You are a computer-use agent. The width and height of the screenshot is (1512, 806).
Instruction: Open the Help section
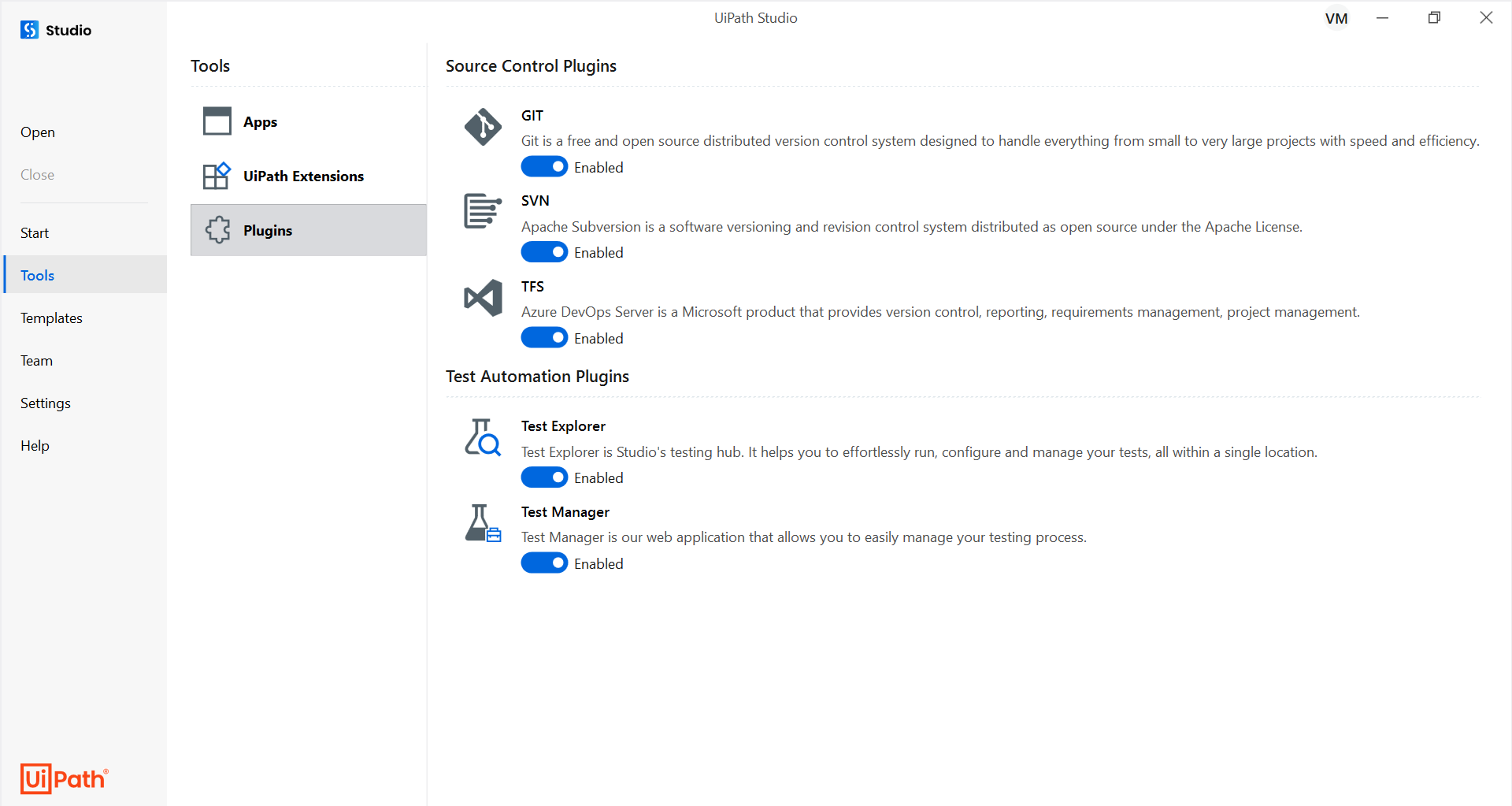[x=35, y=445]
